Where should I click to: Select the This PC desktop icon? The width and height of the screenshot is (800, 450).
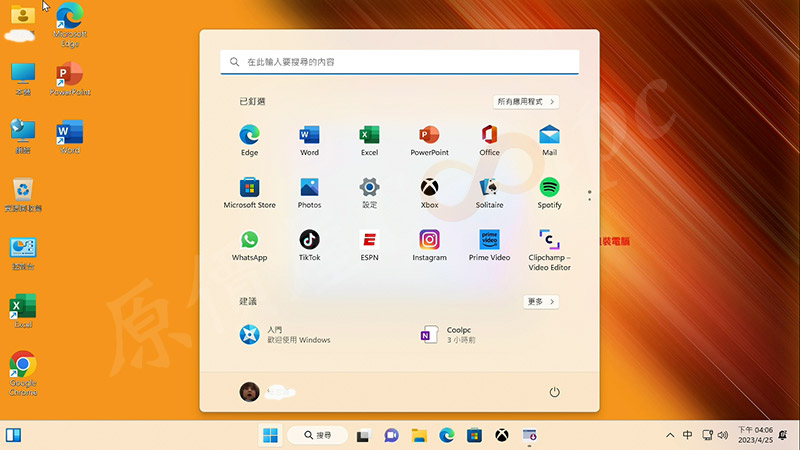click(23, 78)
